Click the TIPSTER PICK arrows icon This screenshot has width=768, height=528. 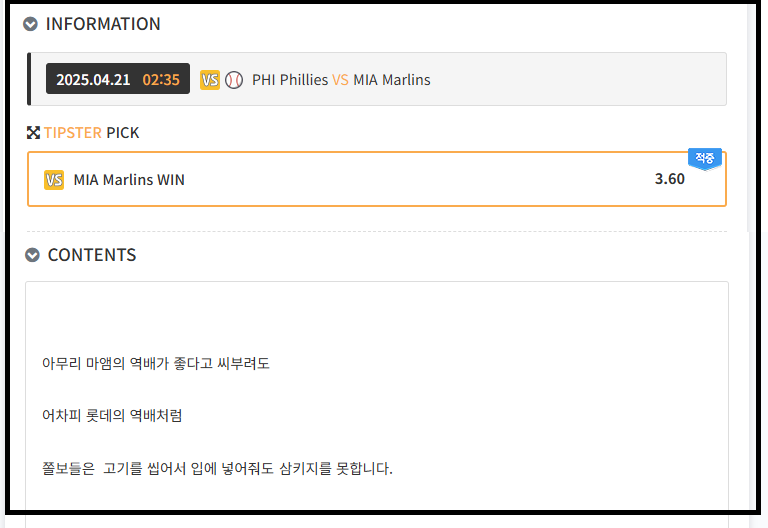33,132
